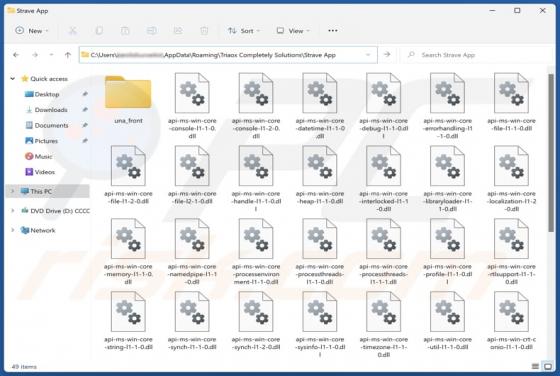Image resolution: width=560 pixels, height=376 pixels.
Task: Select api-ms-win-core-profile-l1-1-0.dll file
Action: click(x=448, y=251)
